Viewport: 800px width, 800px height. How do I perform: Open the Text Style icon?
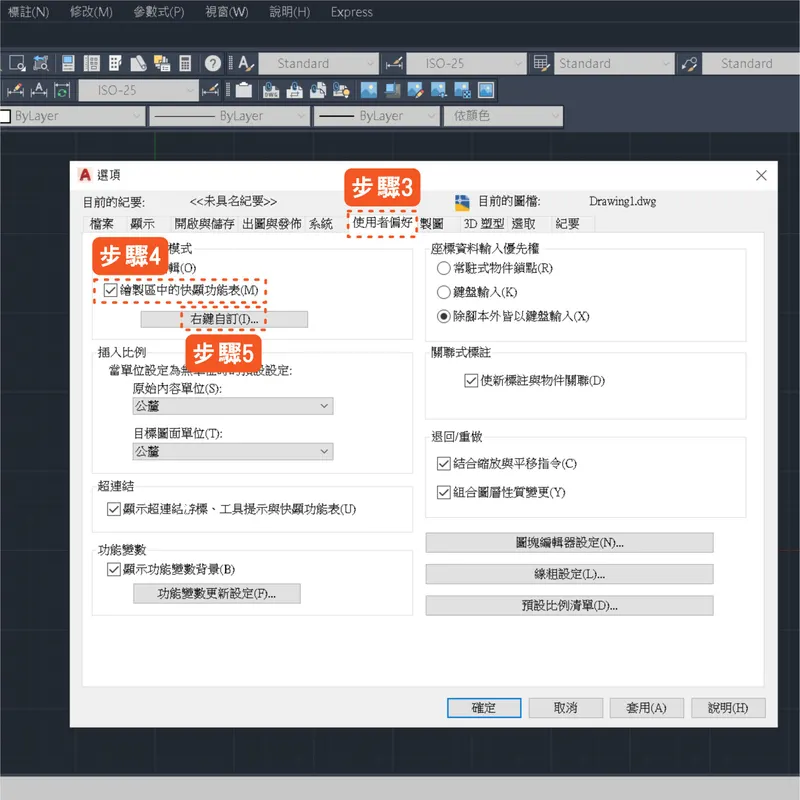click(x=246, y=63)
